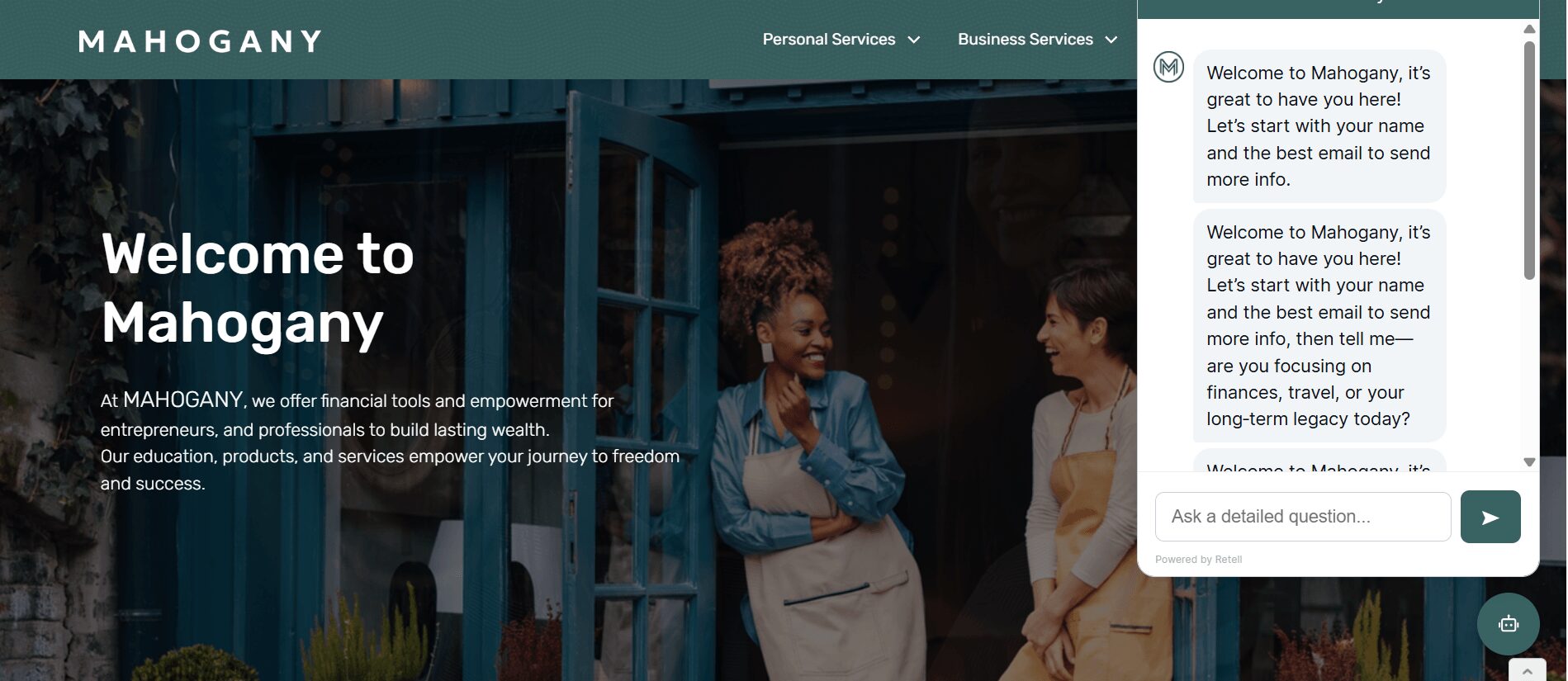
Task: Click the back-to-top arrow button
Action: tap(1527, 670)
